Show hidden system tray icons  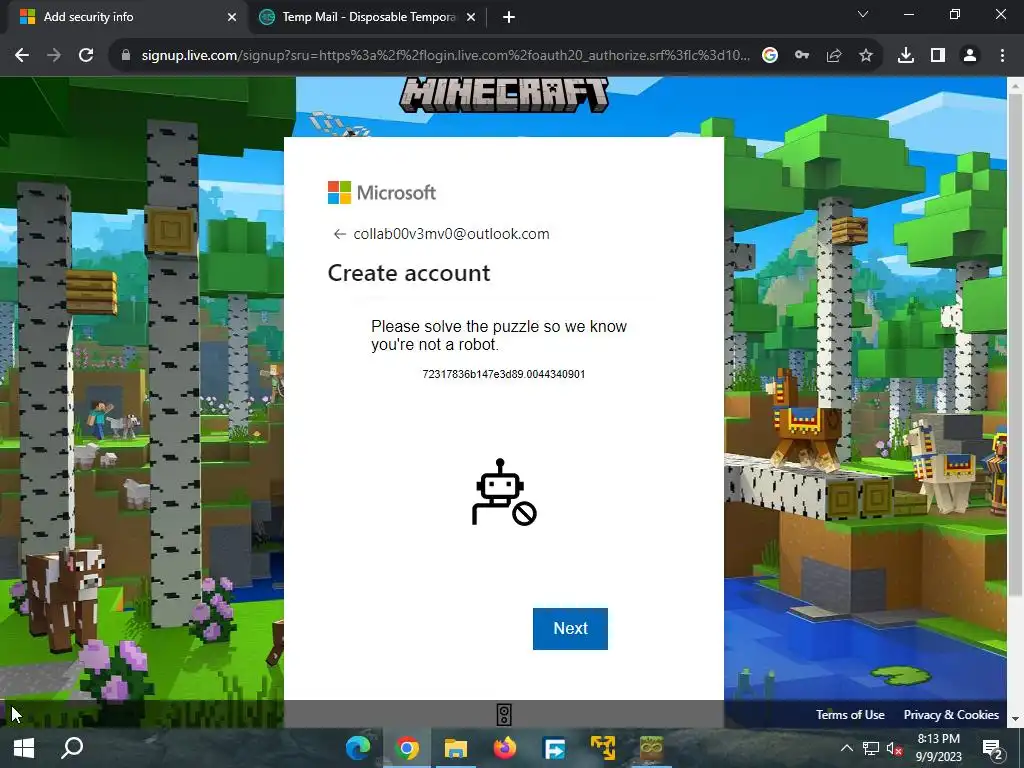[x=846, y=748]
